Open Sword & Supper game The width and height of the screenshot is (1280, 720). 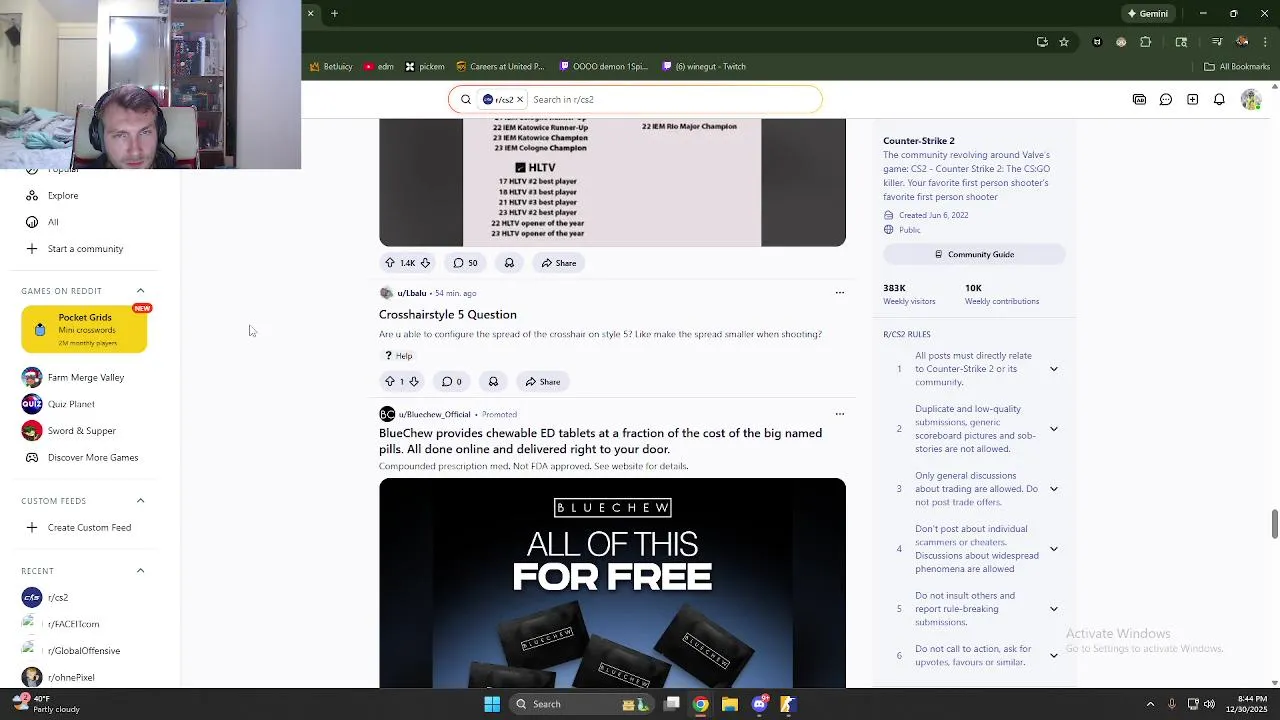[x=81, y=431]
